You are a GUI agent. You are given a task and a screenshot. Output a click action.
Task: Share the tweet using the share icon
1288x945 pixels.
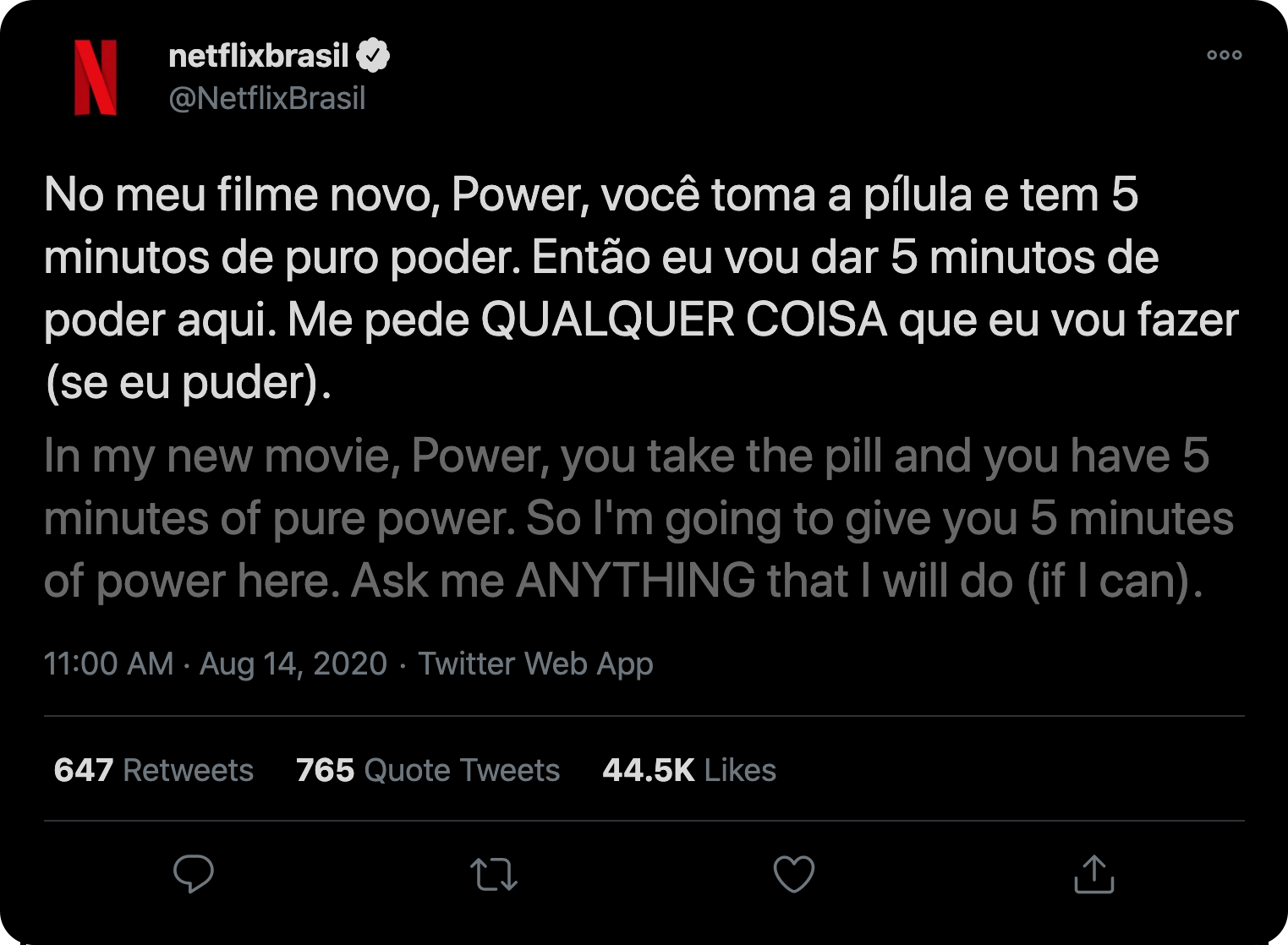[1093, 874]
